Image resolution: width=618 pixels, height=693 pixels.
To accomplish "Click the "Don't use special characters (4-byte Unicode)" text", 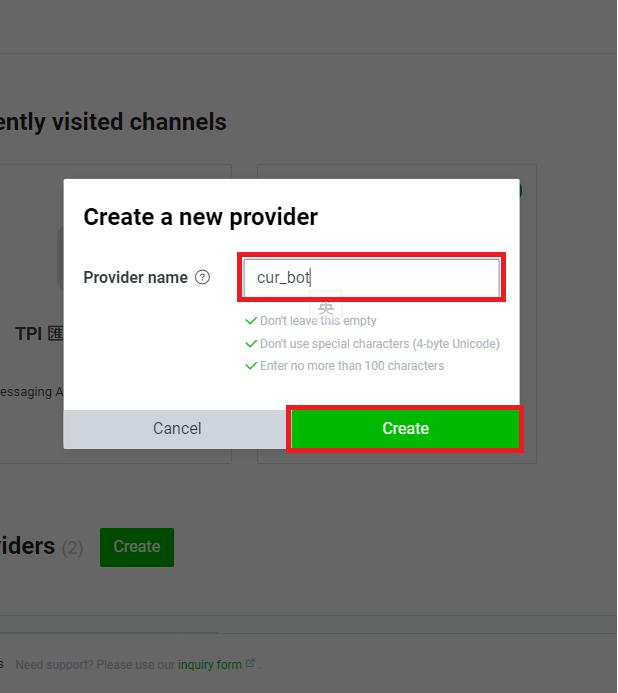I will pos(380,343).
